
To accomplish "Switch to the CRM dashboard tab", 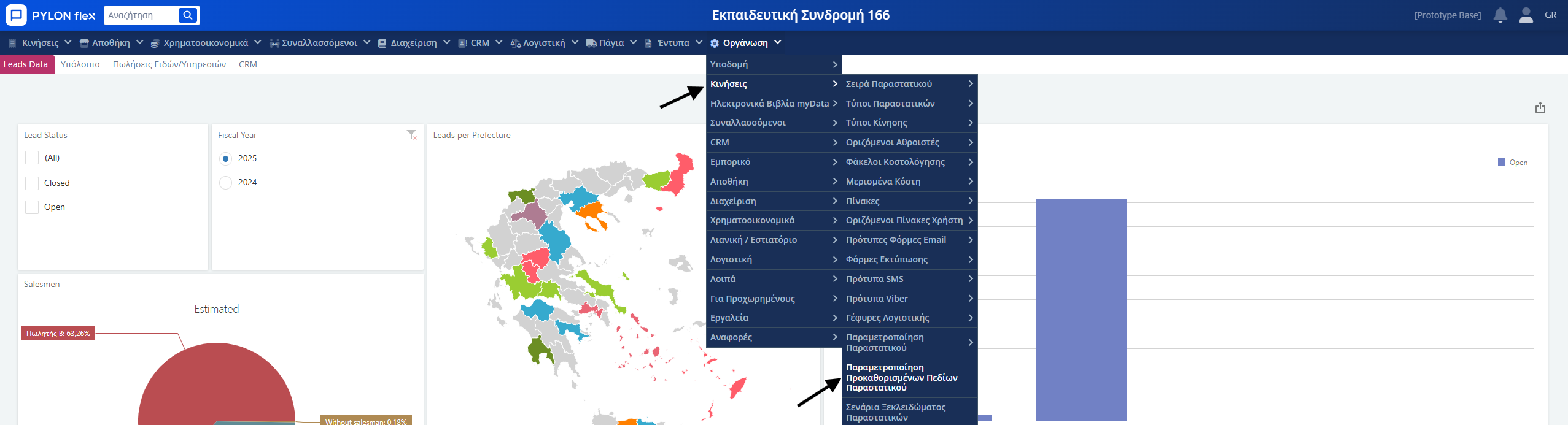I will point(248,64).
